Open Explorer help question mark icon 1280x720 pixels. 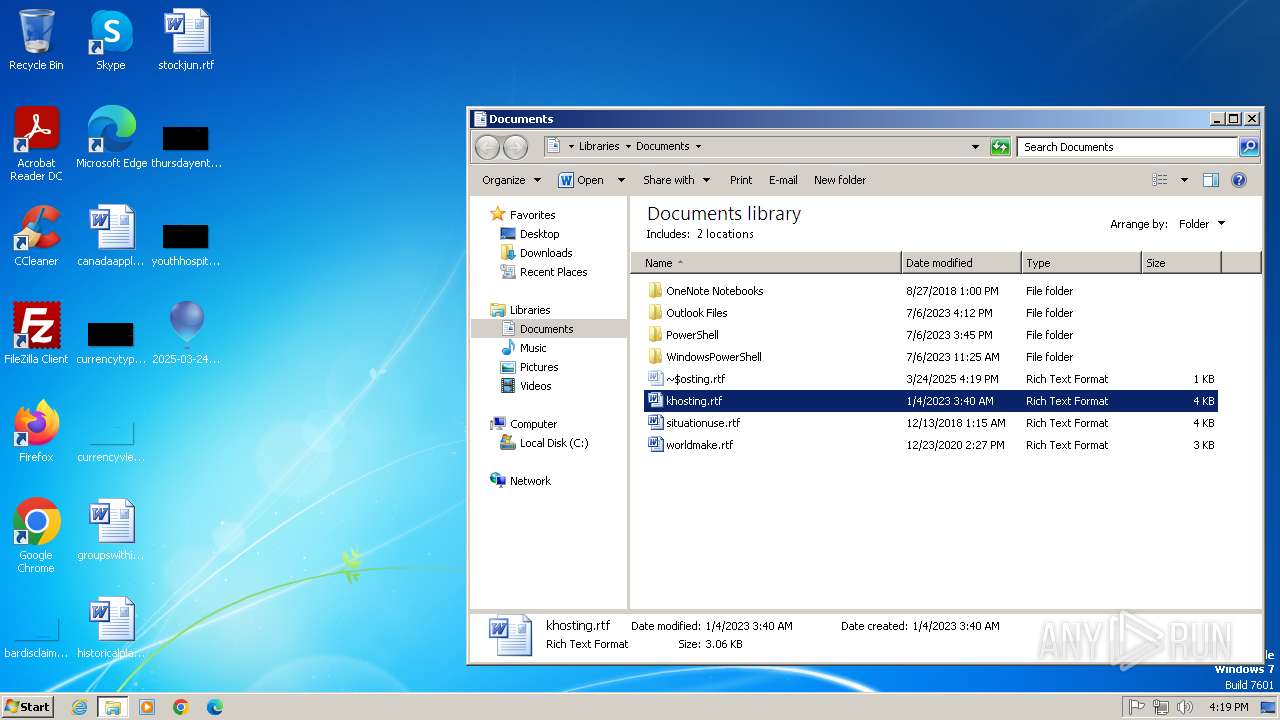[x=1239, y=180]
